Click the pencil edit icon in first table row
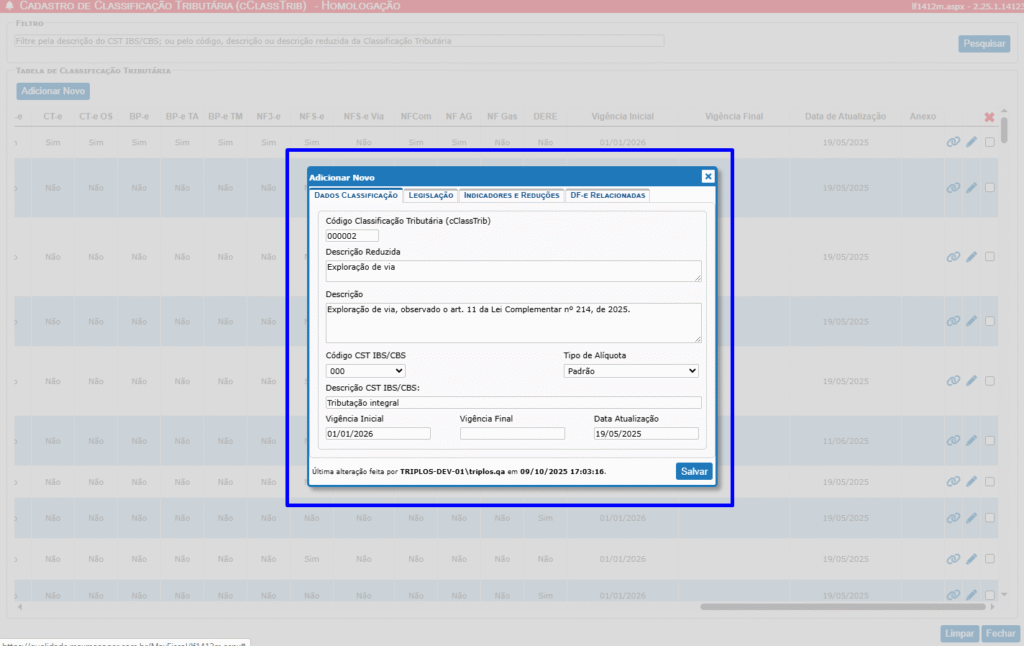This screenshot has width=1024, height=646. [971, 142]
